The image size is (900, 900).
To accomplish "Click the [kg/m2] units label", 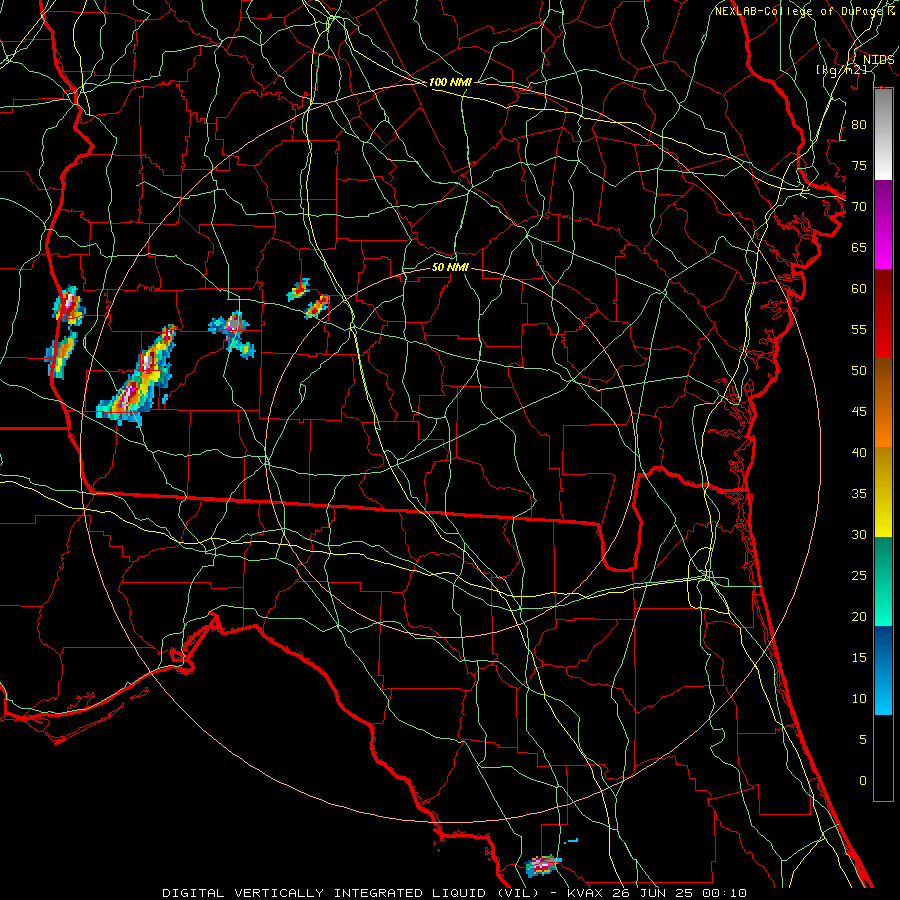I will 841,70.
